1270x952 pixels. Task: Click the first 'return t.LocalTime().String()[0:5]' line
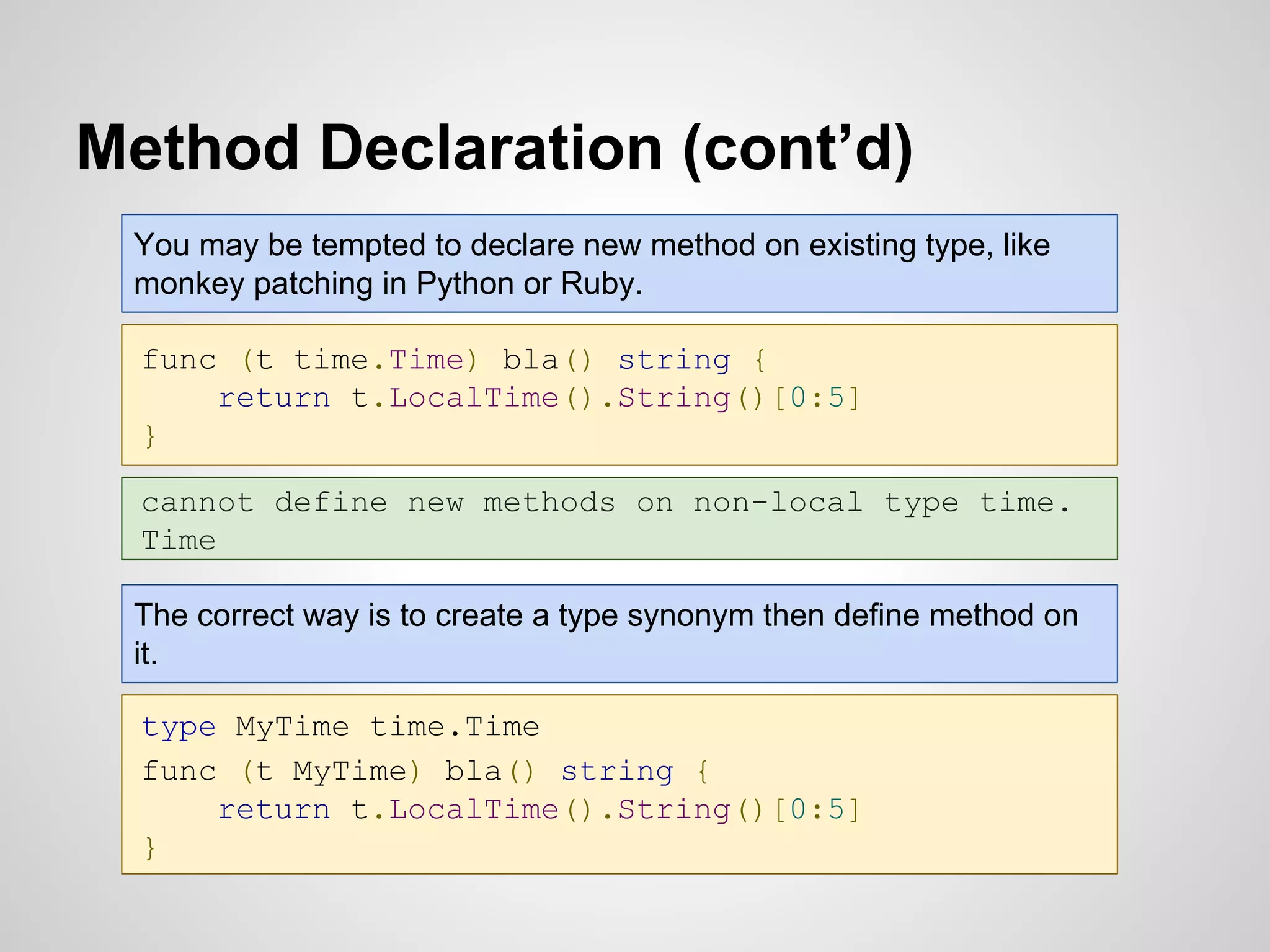(539, 398)
